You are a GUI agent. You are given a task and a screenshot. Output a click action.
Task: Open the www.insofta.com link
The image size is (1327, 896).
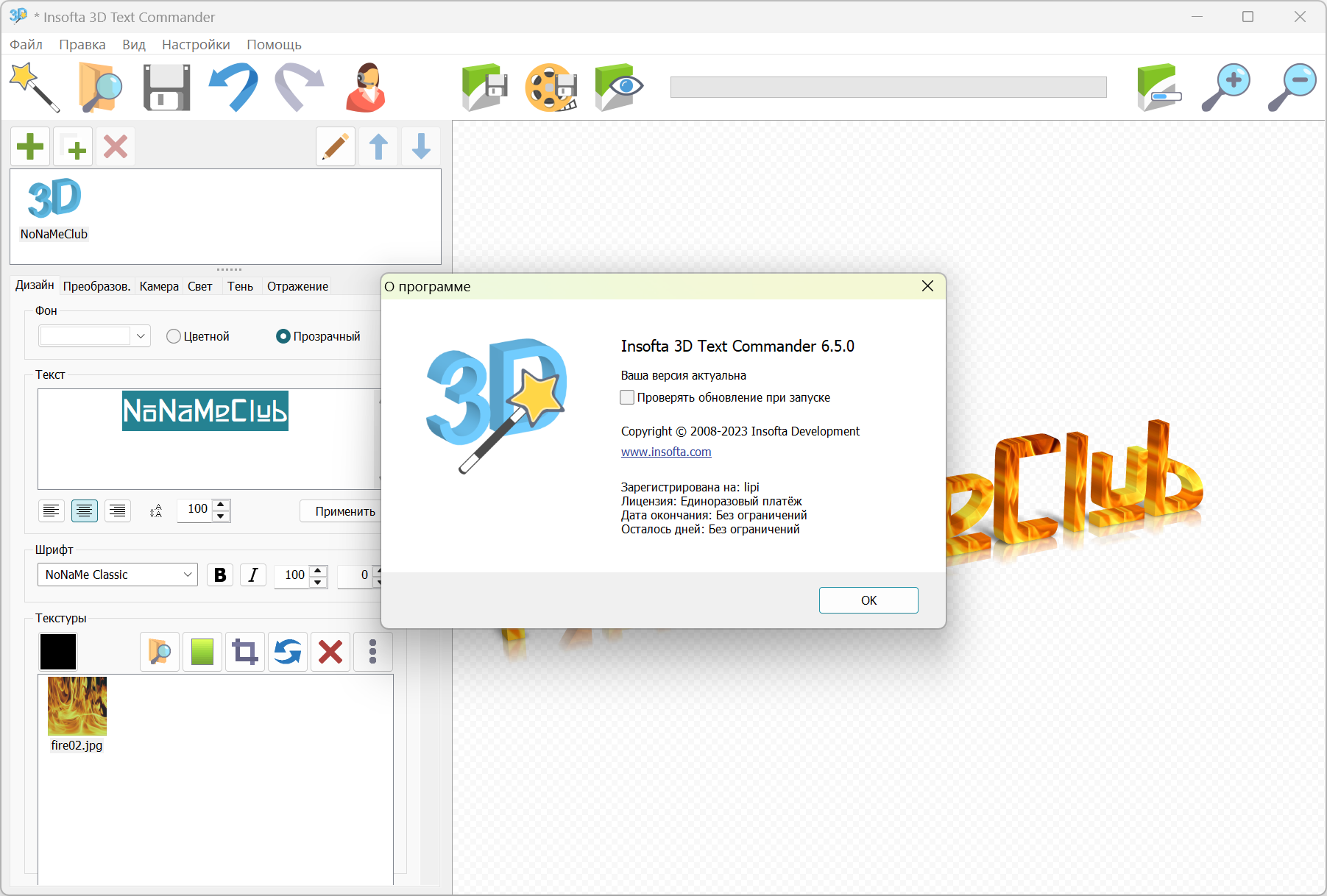click(666, 452)
